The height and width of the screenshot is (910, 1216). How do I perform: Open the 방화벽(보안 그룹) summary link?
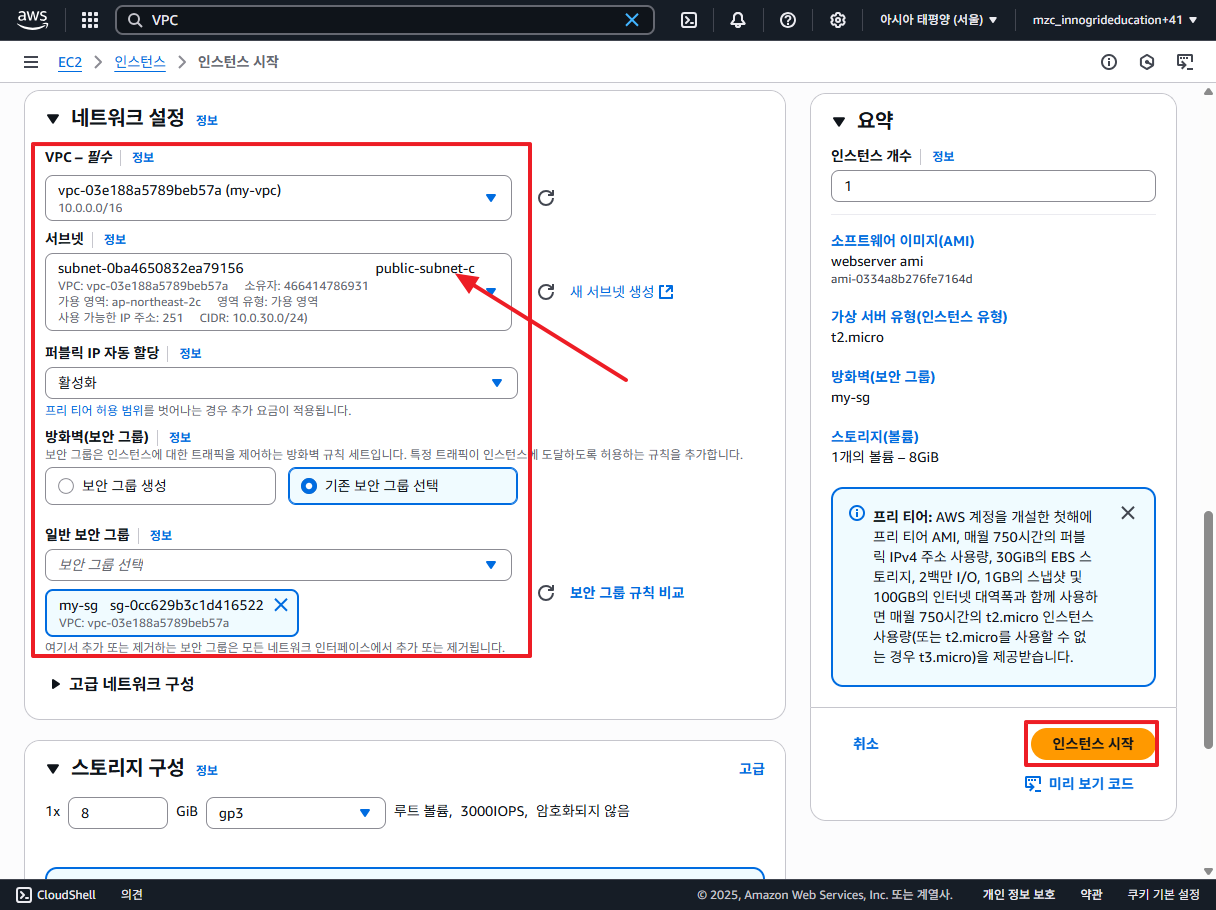click(x=883, y=377)
